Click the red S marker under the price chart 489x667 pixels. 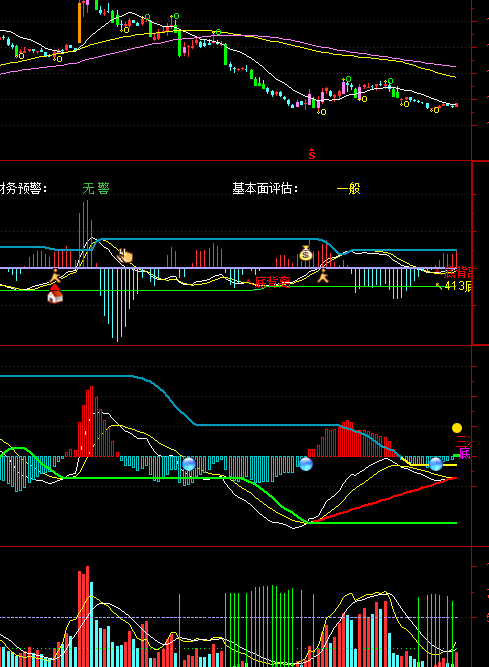coord(312,154)
